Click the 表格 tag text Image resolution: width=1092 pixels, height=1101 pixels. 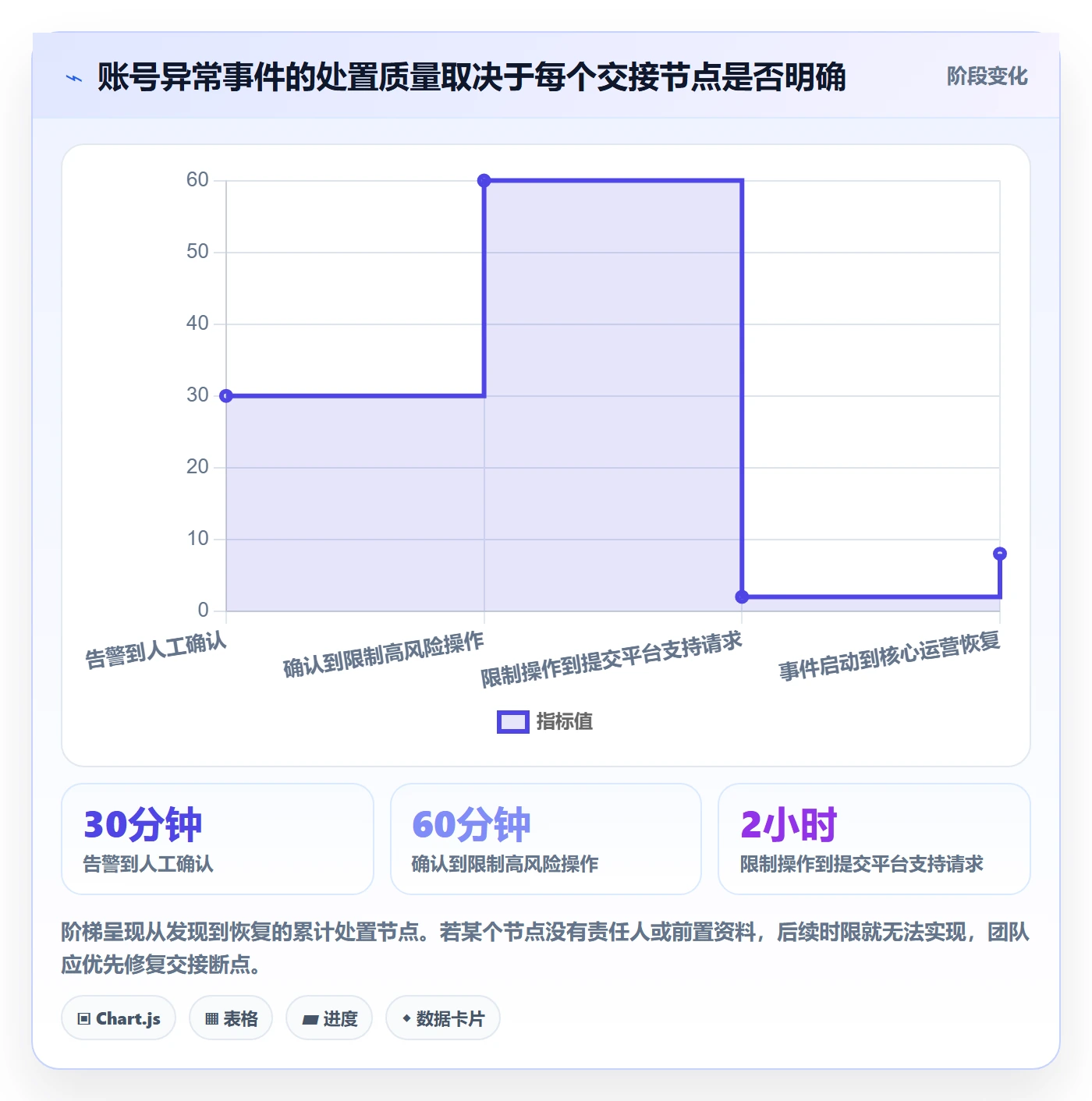click(240, 1018)
